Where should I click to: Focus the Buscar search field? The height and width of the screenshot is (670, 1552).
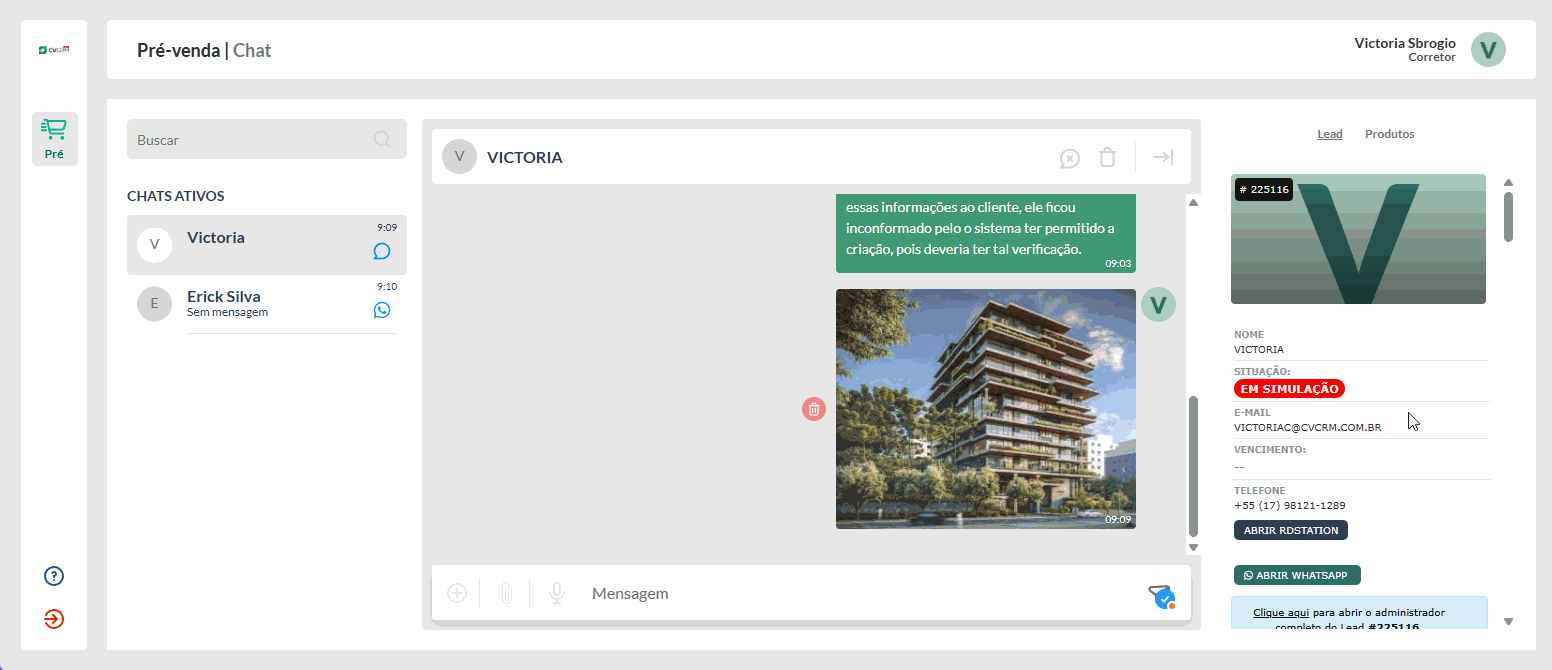tap(267, 139)
